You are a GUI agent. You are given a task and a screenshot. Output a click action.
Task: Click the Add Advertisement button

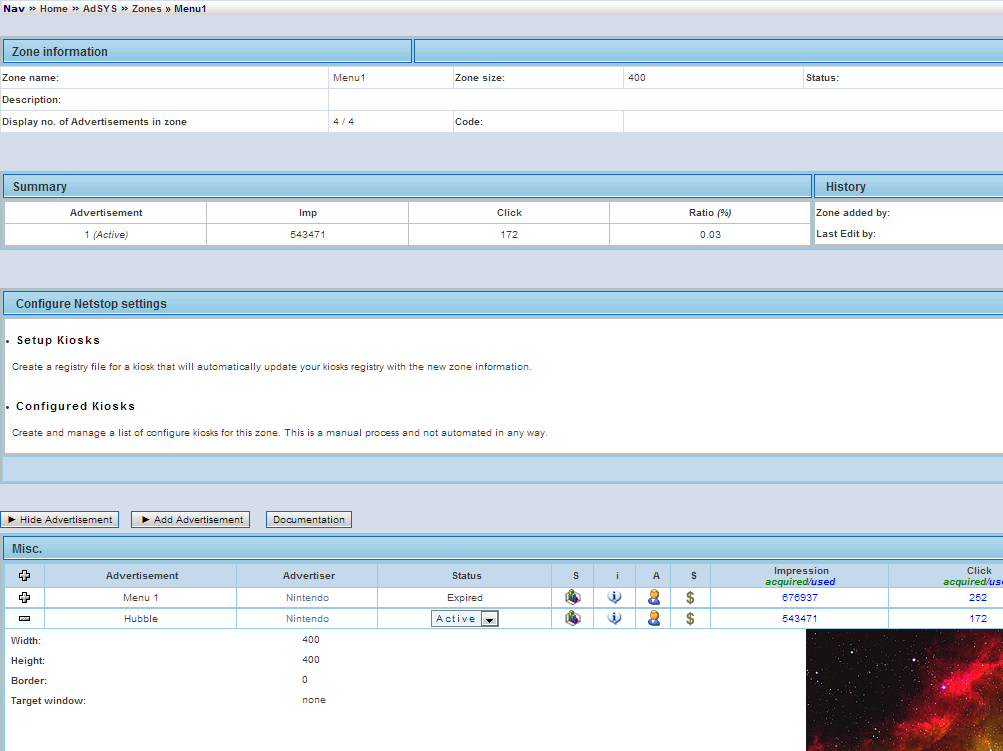191,519
